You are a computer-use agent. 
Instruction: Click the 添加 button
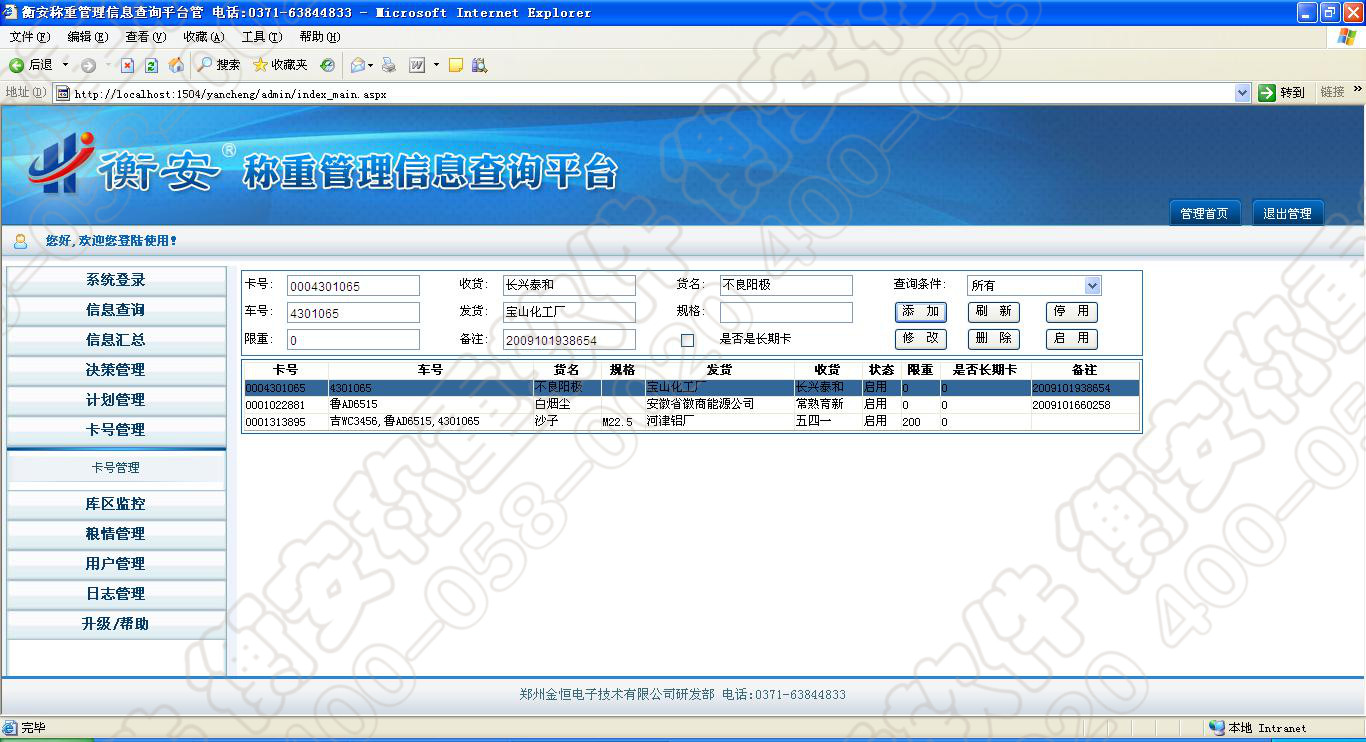[x=920, y=312]
